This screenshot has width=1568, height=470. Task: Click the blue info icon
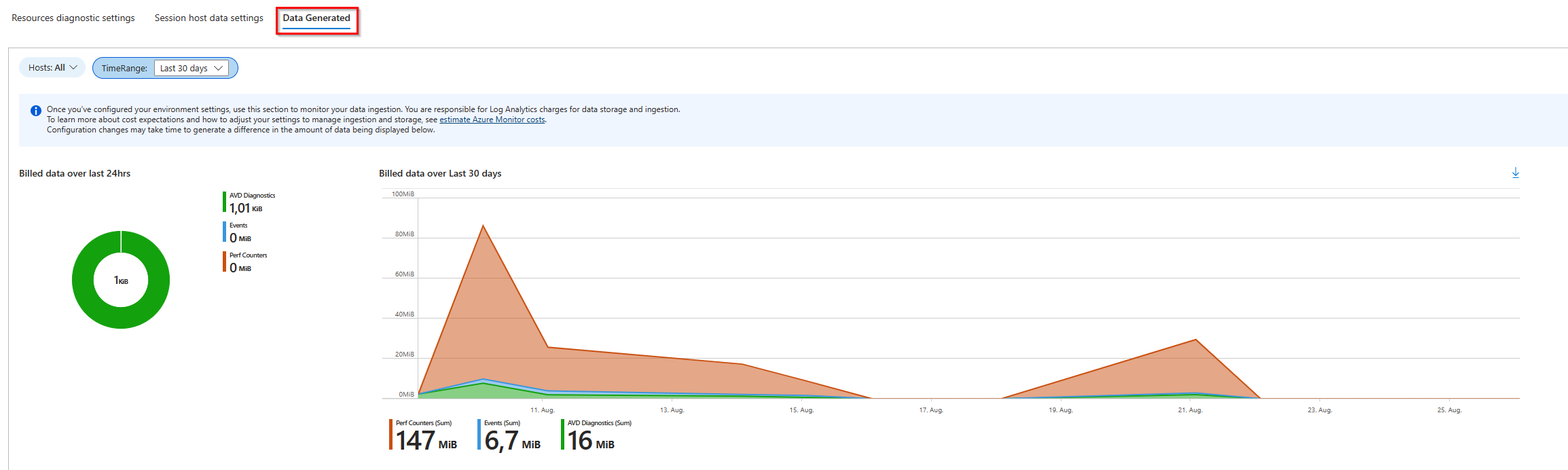36,111
